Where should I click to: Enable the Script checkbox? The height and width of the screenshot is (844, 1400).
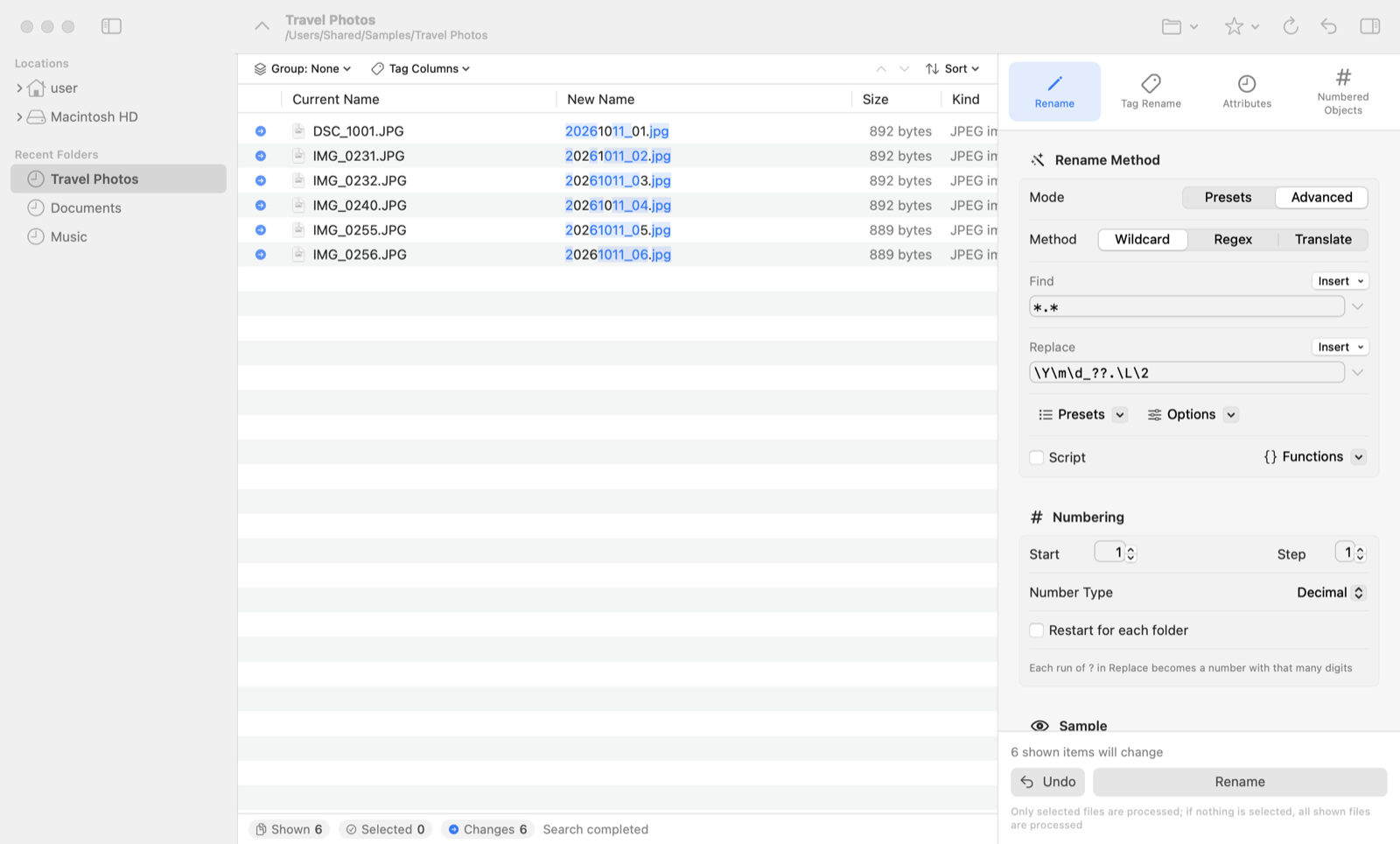pyautogui.click(x=1037, y=457)
